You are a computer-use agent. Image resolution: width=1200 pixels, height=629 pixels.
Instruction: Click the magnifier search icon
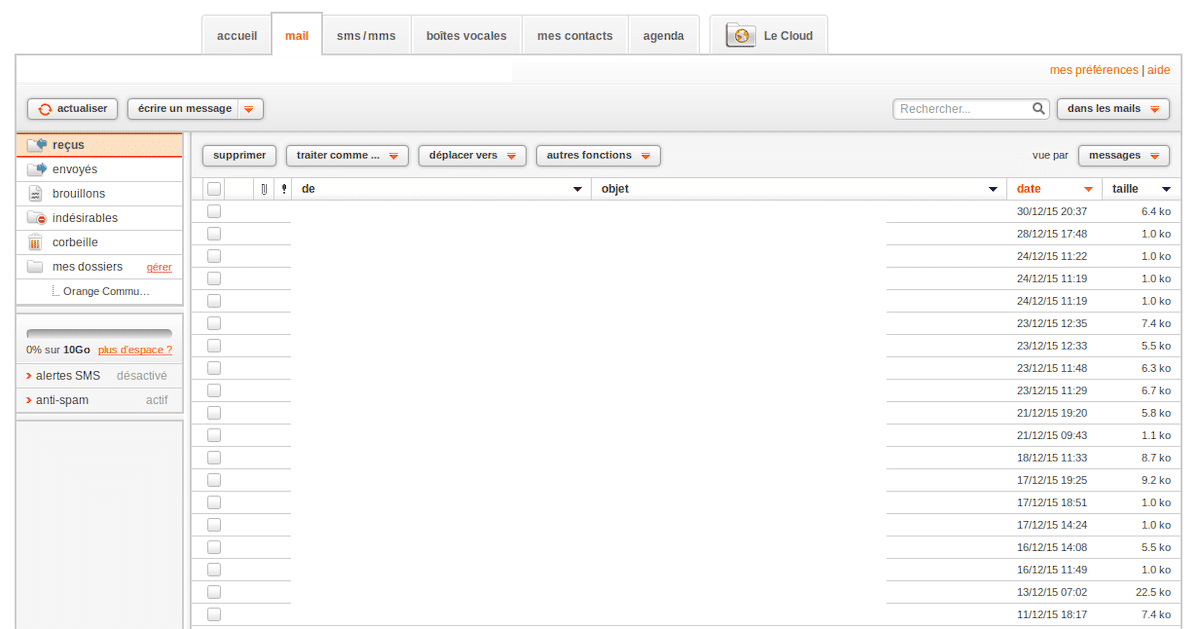[x=1039, y=109]
